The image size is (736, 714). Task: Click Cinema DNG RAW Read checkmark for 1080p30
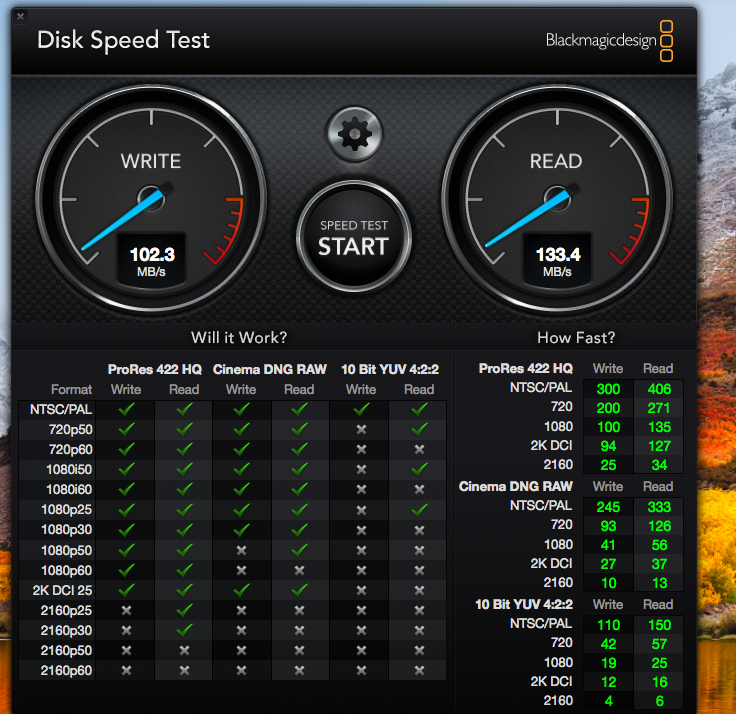click(299, 530)
